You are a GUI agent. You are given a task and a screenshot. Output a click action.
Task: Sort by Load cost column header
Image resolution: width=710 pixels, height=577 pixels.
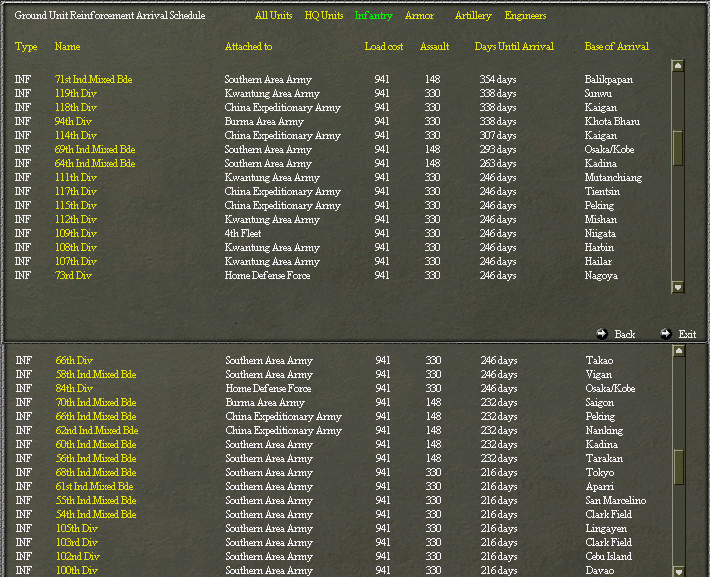pos(384,46)
